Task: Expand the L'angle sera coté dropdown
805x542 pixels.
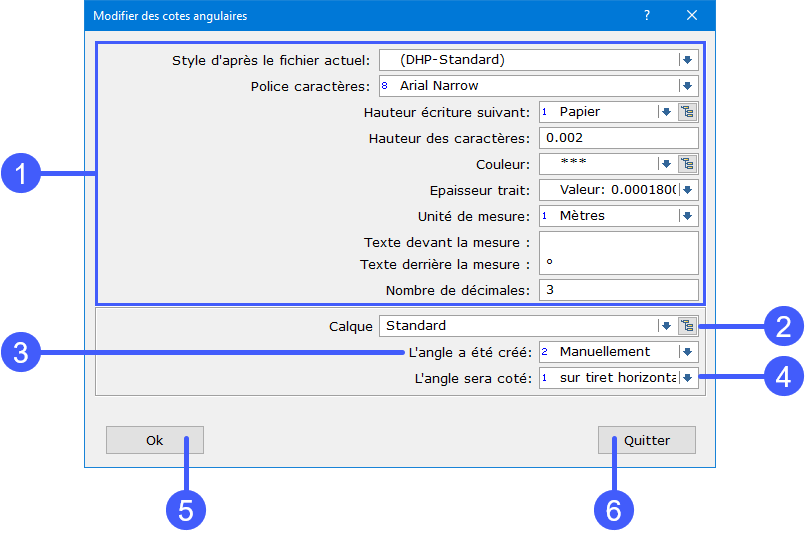Action: 687,378
